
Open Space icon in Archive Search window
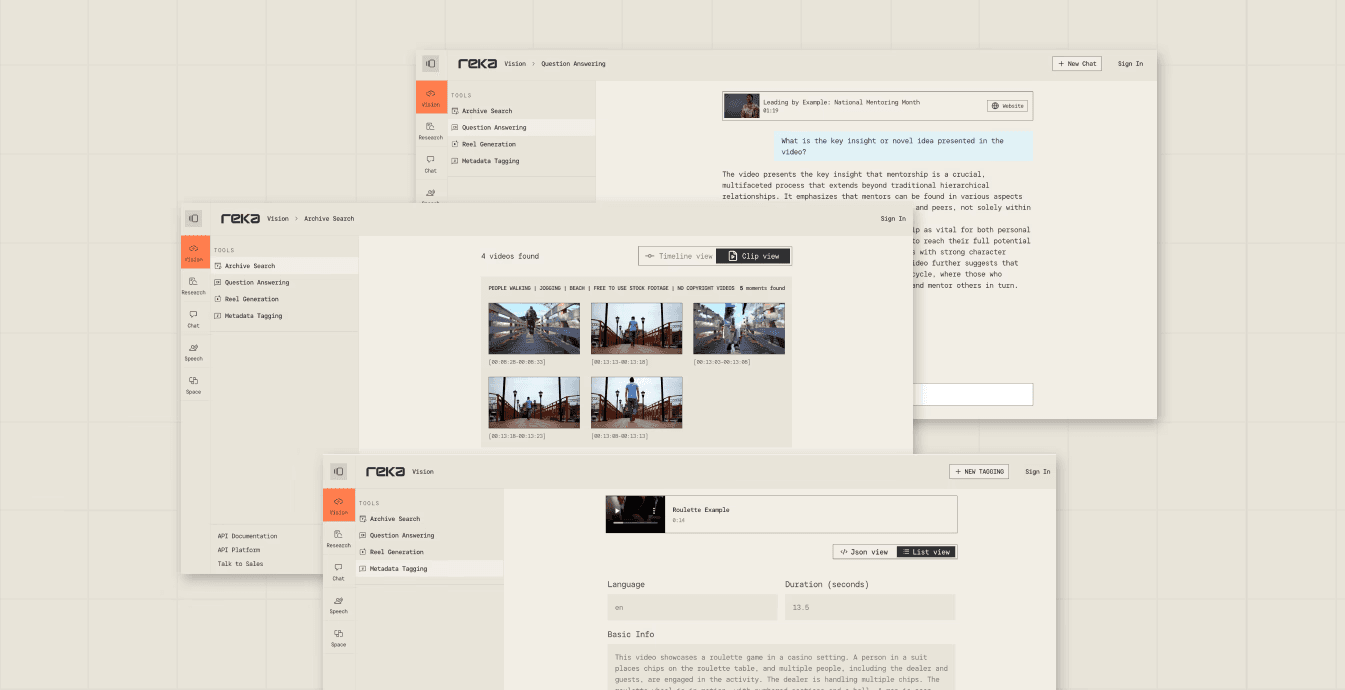coord(194,385)
